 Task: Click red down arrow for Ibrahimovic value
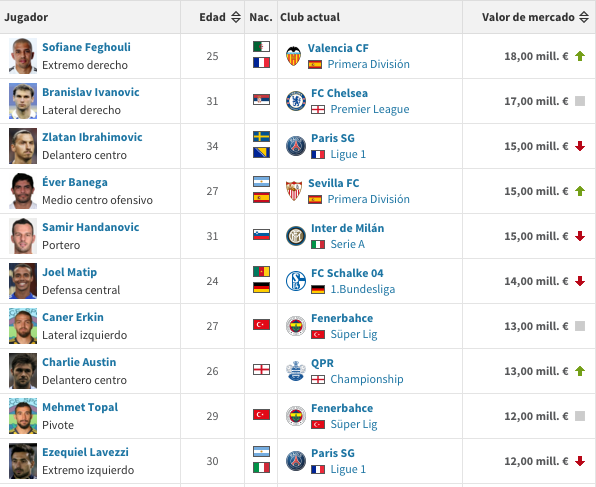tap(580, 146)
